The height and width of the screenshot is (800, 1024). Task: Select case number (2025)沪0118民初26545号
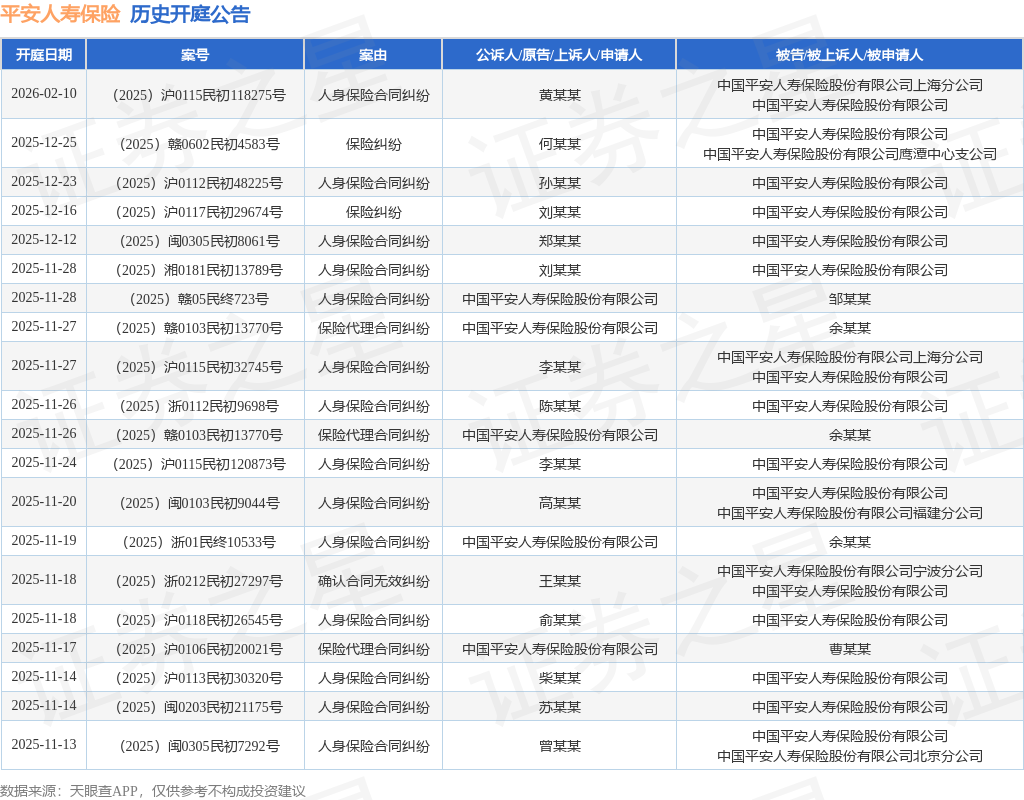pos(199,620)
